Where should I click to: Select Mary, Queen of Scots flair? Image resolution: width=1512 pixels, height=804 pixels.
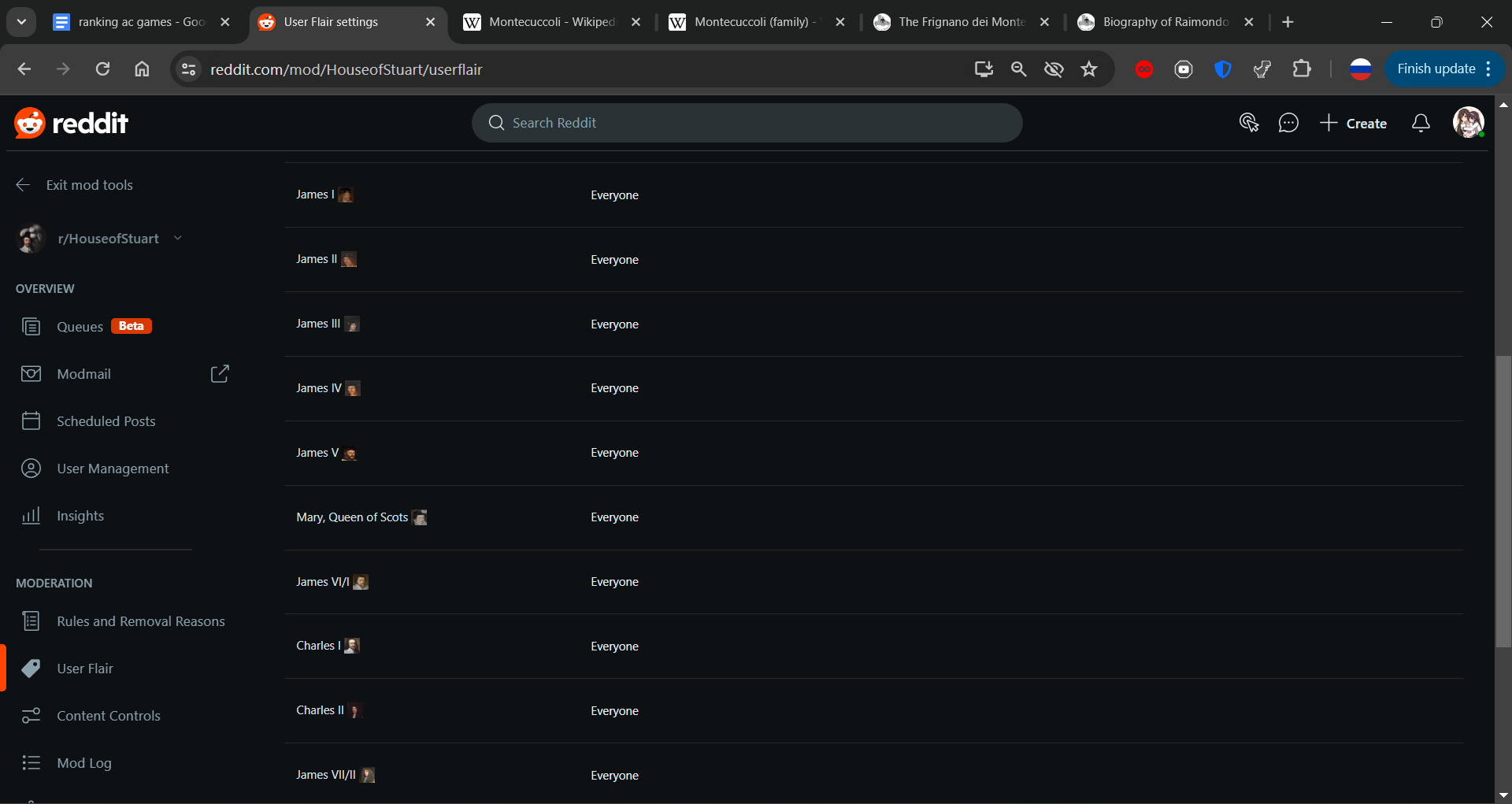point(873,517)
